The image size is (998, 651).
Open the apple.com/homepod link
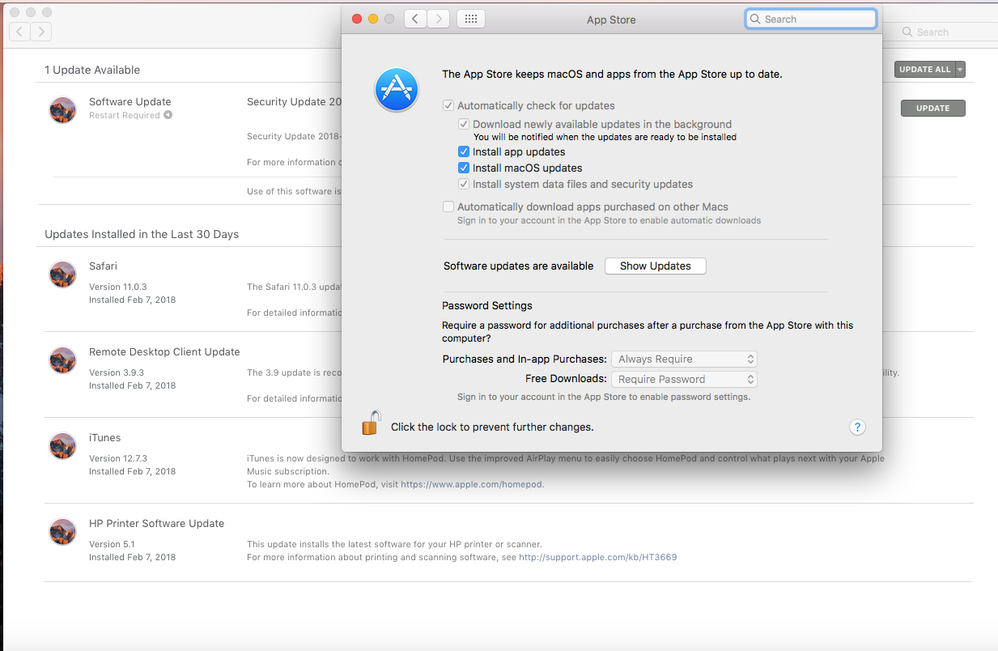(472, 484)
